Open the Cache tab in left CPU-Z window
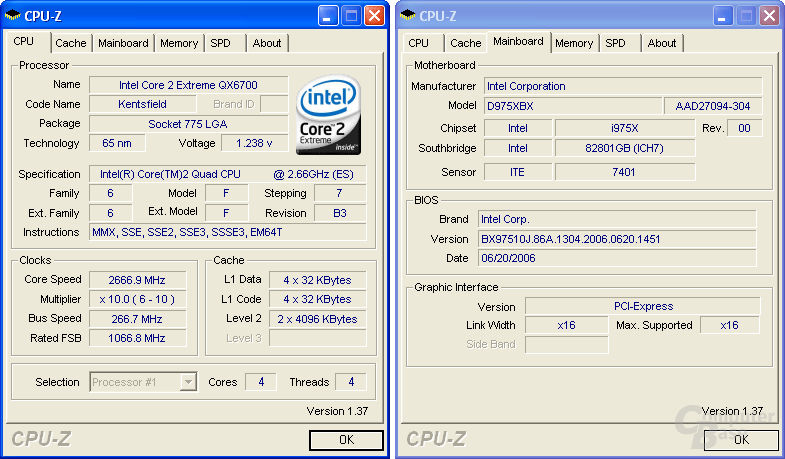Screen dimensions: 785x459 click(x=71, y=43)
